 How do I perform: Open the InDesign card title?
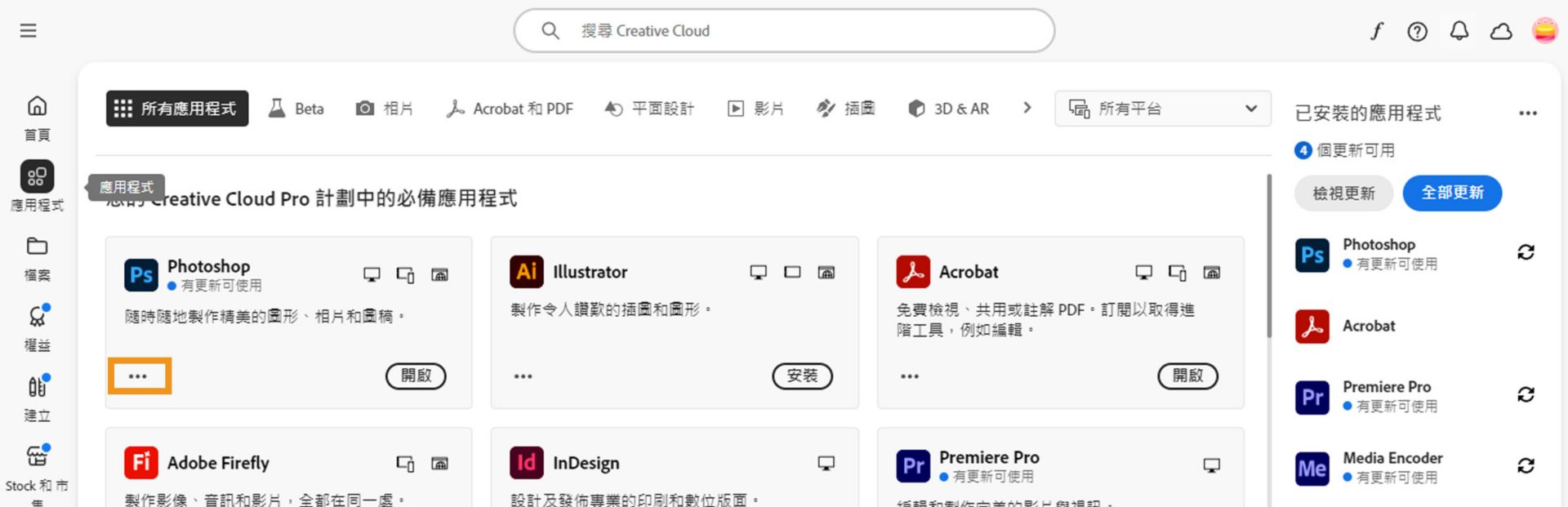click(x=586, y=463)
